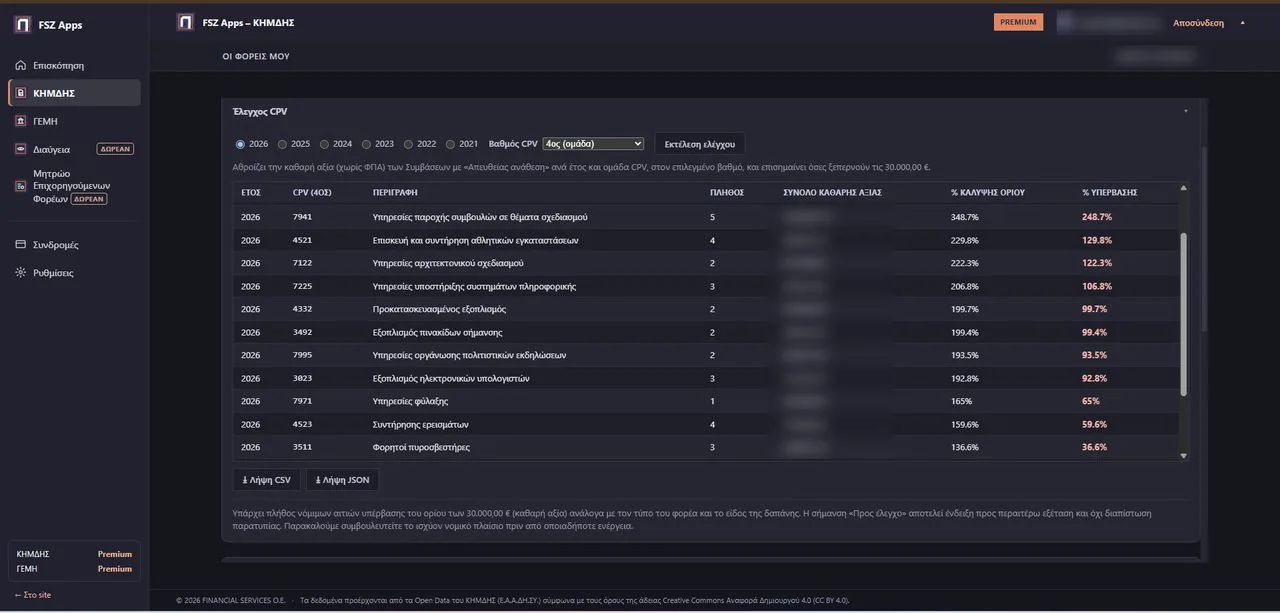Download results with Λήψη CSV

pos(266,480)
